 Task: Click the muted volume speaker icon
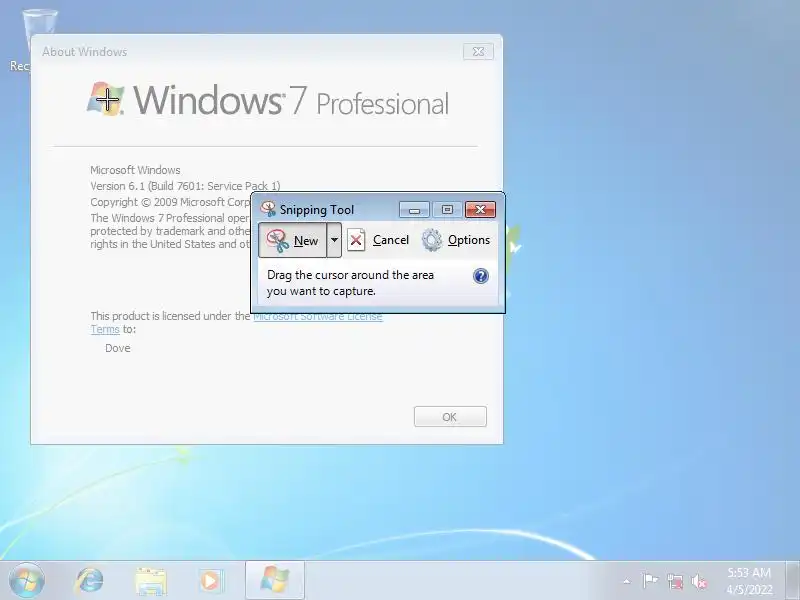699,582
